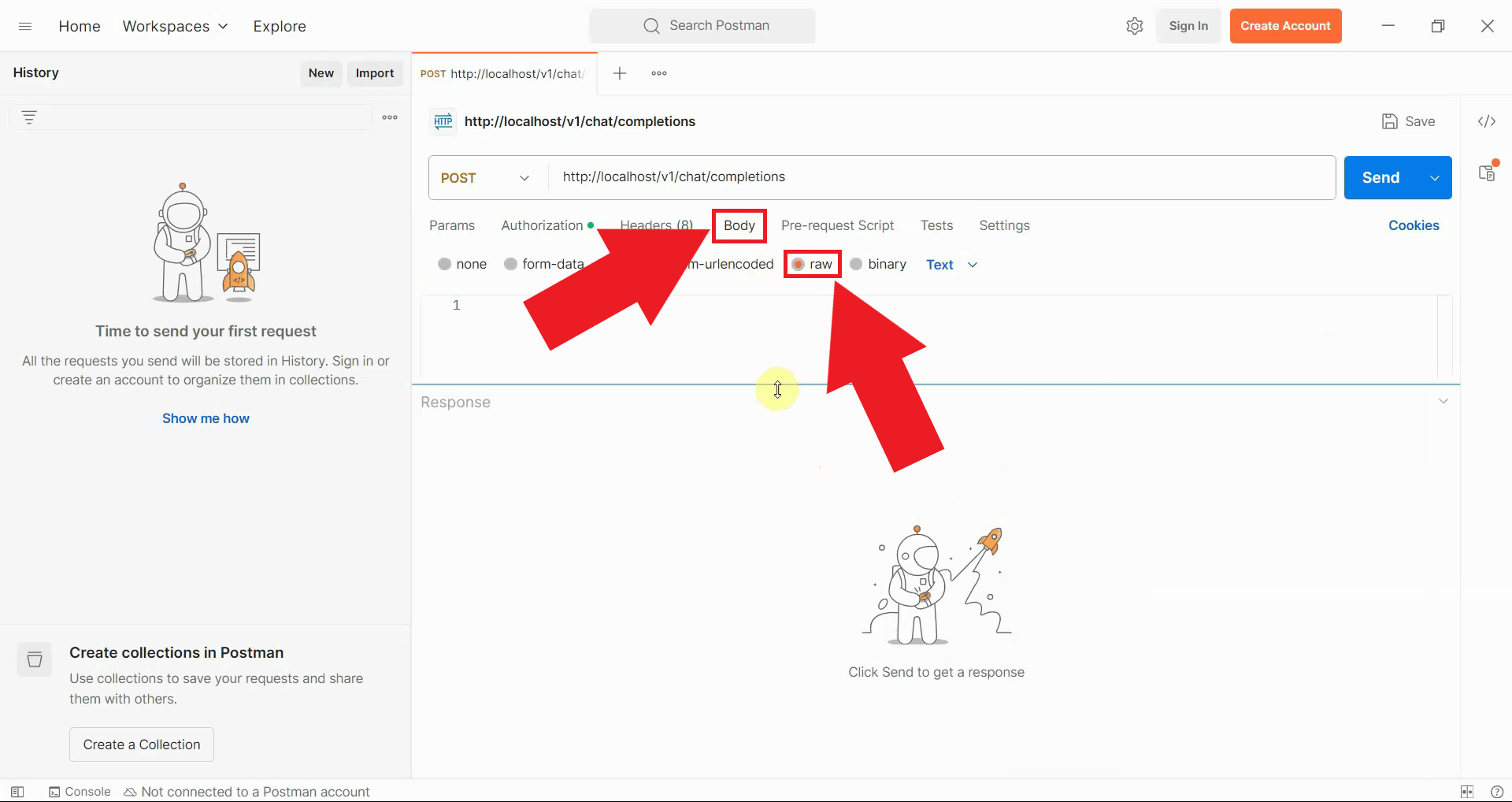Select the 'raw' body type radio

tap(799, 264)
